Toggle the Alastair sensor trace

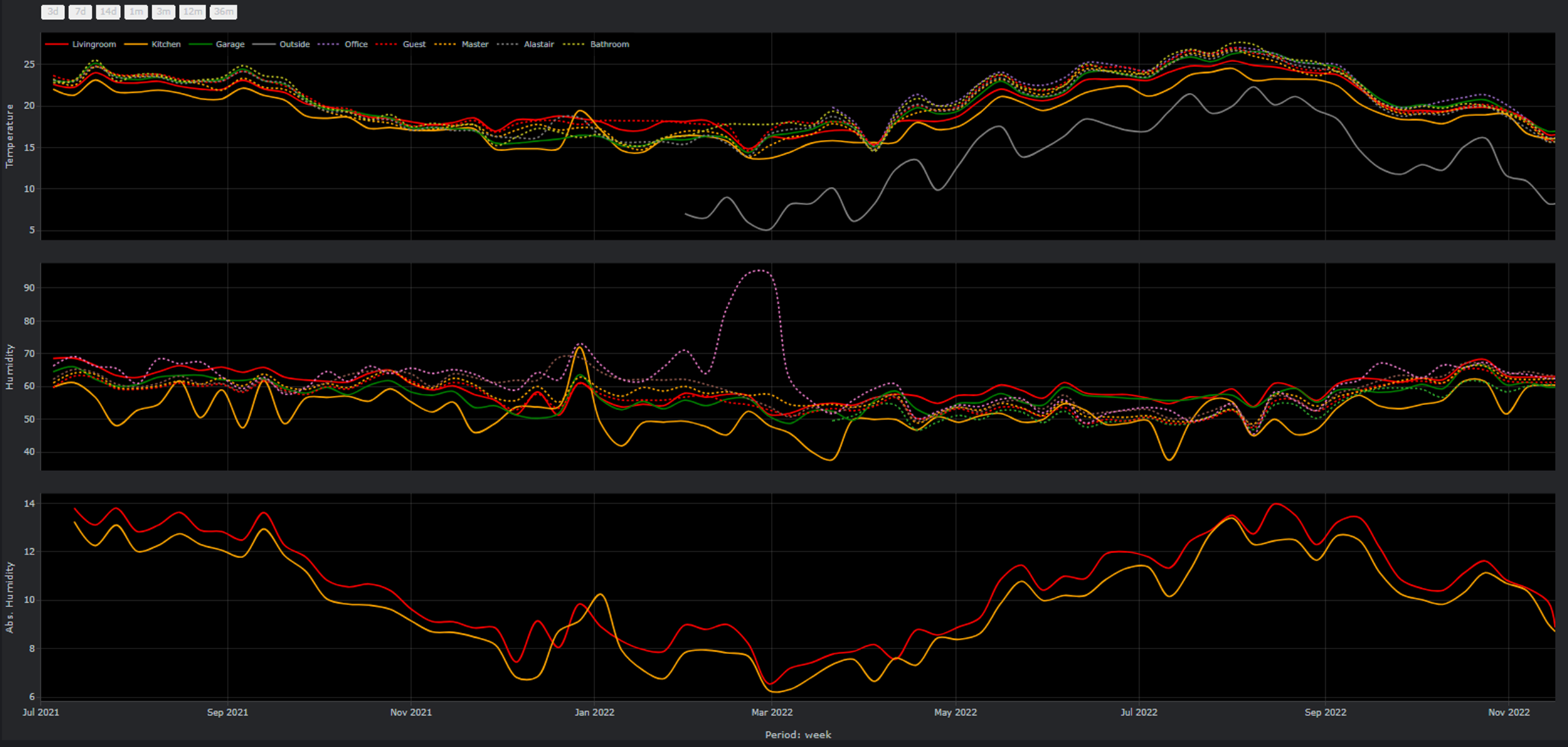click(538, 44)
